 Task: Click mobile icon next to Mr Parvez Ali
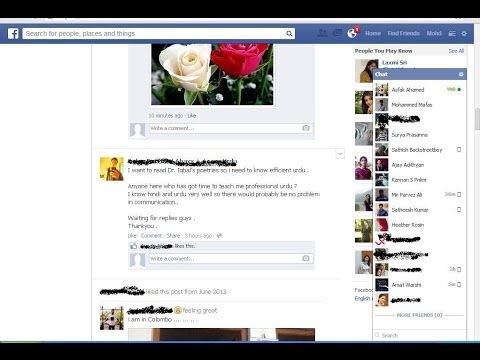coord(459,195)
